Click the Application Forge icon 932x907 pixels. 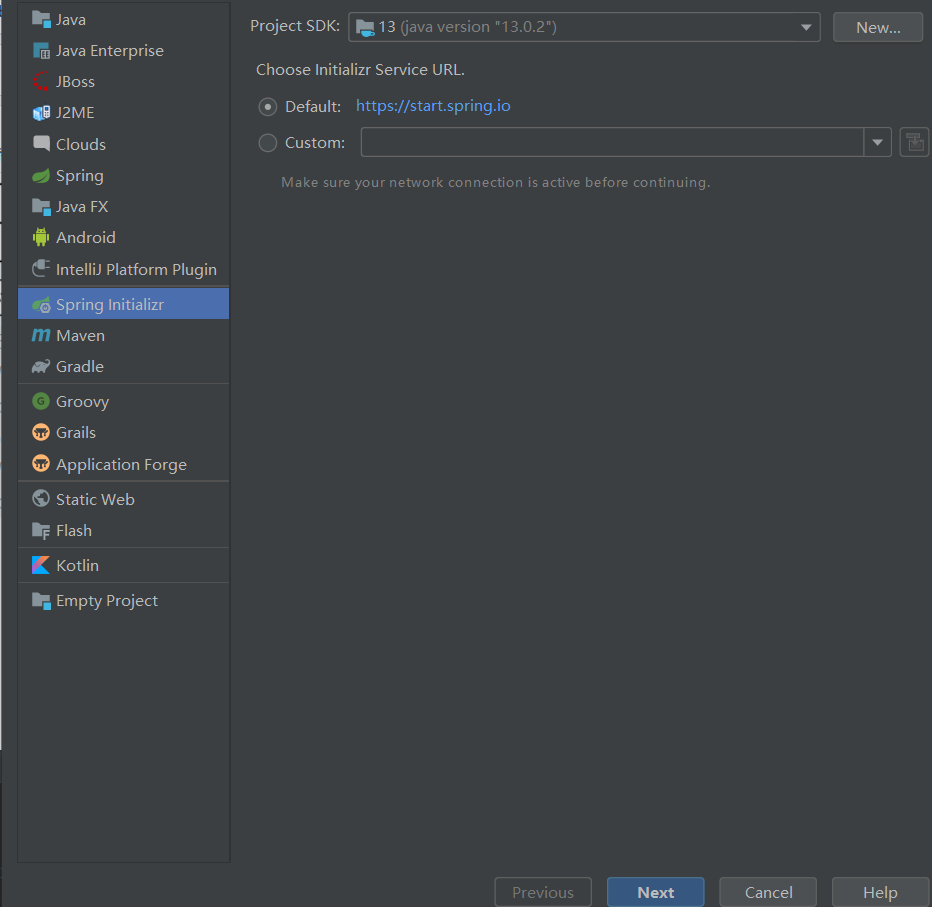41,464
